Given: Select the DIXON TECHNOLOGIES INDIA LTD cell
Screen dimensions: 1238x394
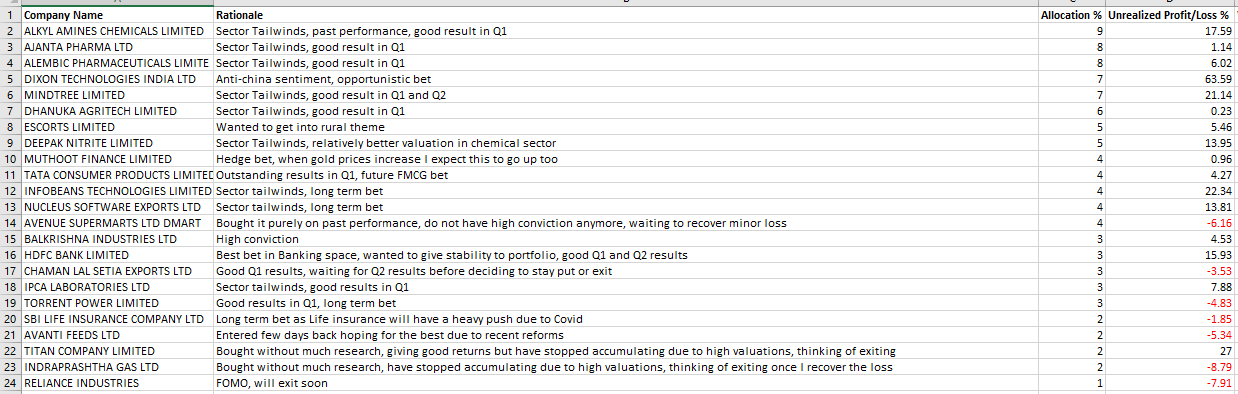Looking at the screenshot, I should point(117,79).
